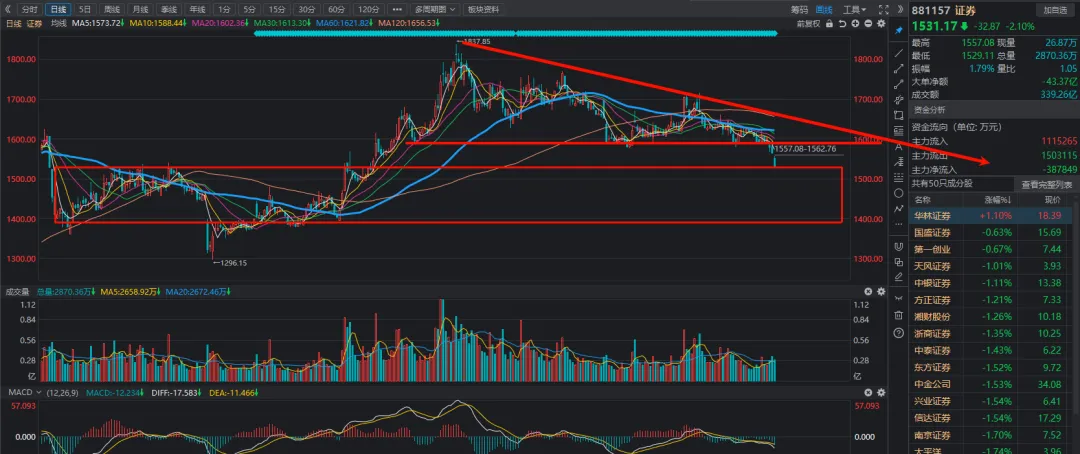Switch to 5分 minute chart
Screen dimensions: 1080x454
pyautogui.click(x=249, y=10)
